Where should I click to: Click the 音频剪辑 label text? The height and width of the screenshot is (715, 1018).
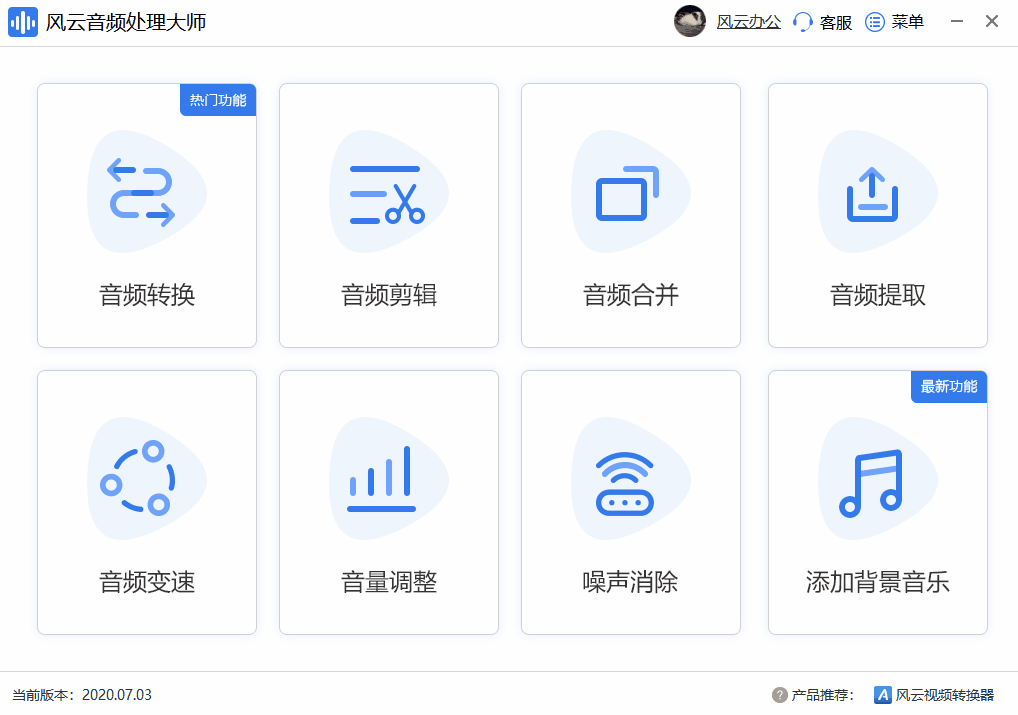click(x=389, y=295)
